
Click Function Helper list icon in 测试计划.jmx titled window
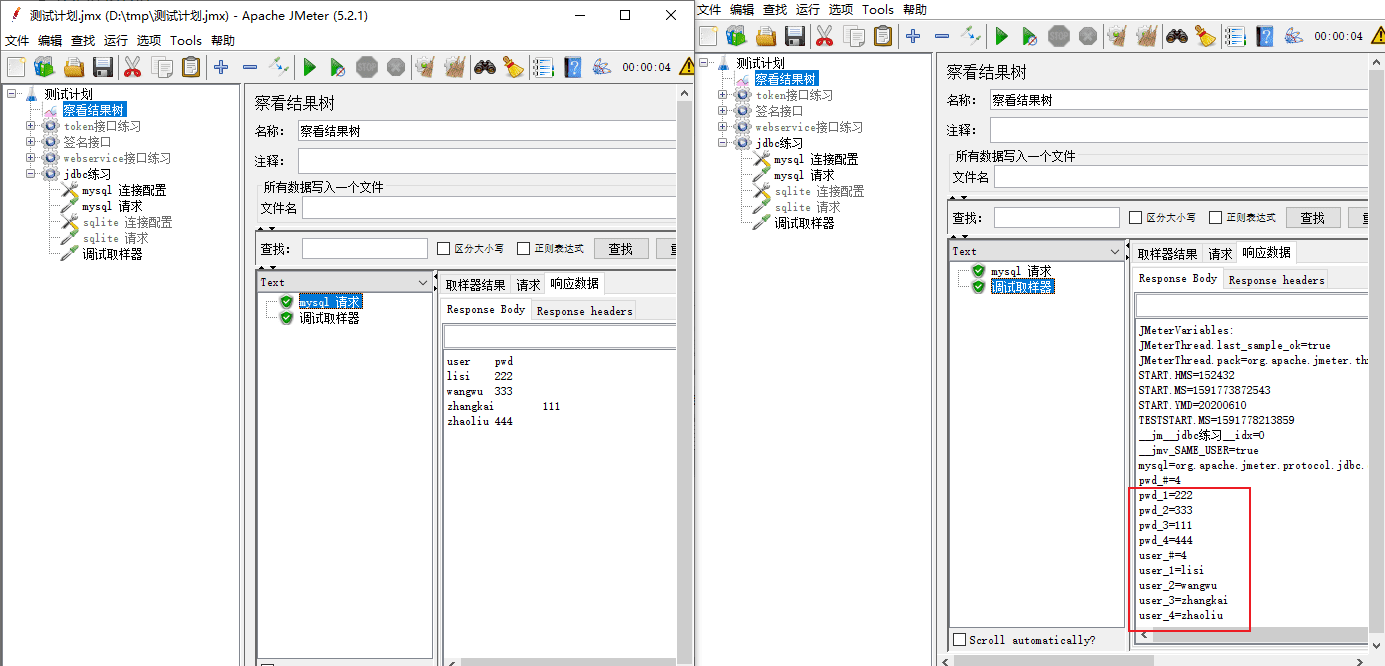(543, 67)
